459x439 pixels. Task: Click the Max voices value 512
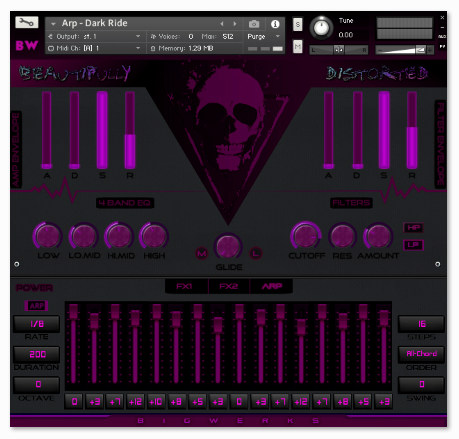tap(228, 37)
